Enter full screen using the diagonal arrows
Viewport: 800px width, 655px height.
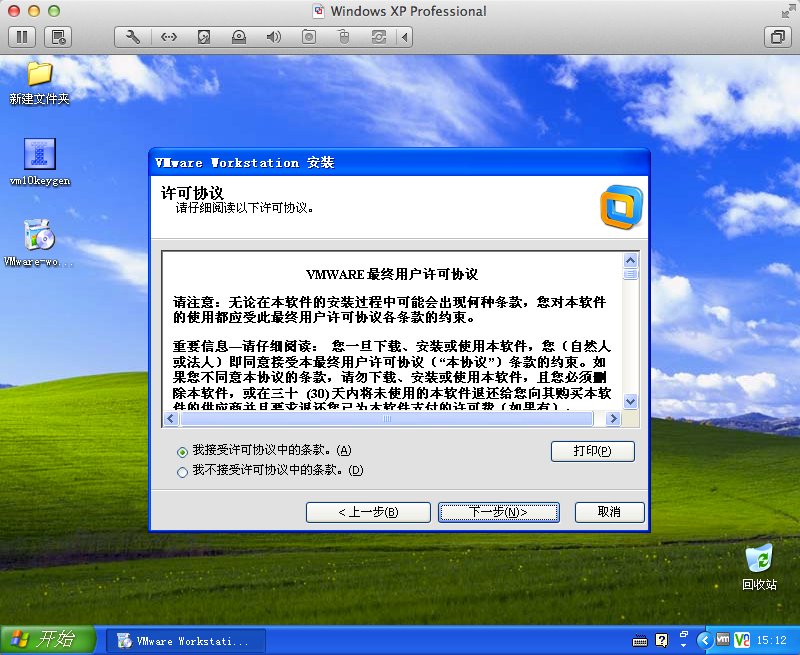788,11
